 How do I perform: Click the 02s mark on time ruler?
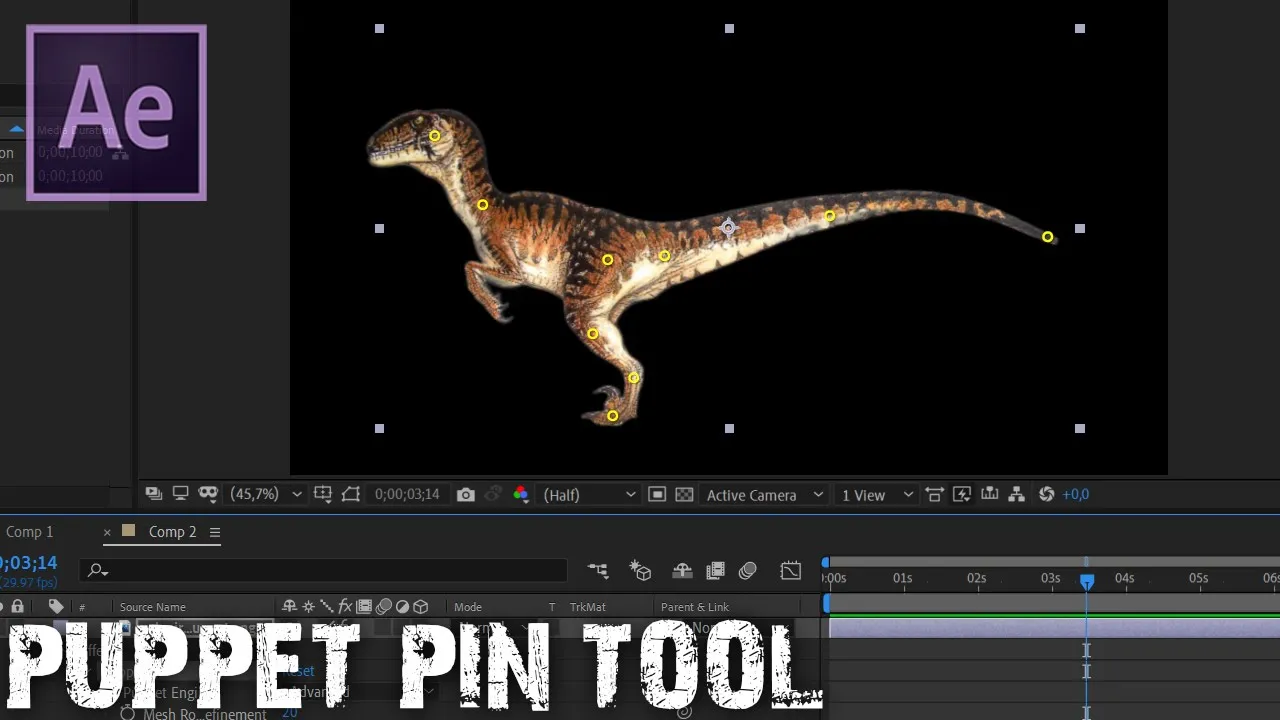tap(976, 578)
